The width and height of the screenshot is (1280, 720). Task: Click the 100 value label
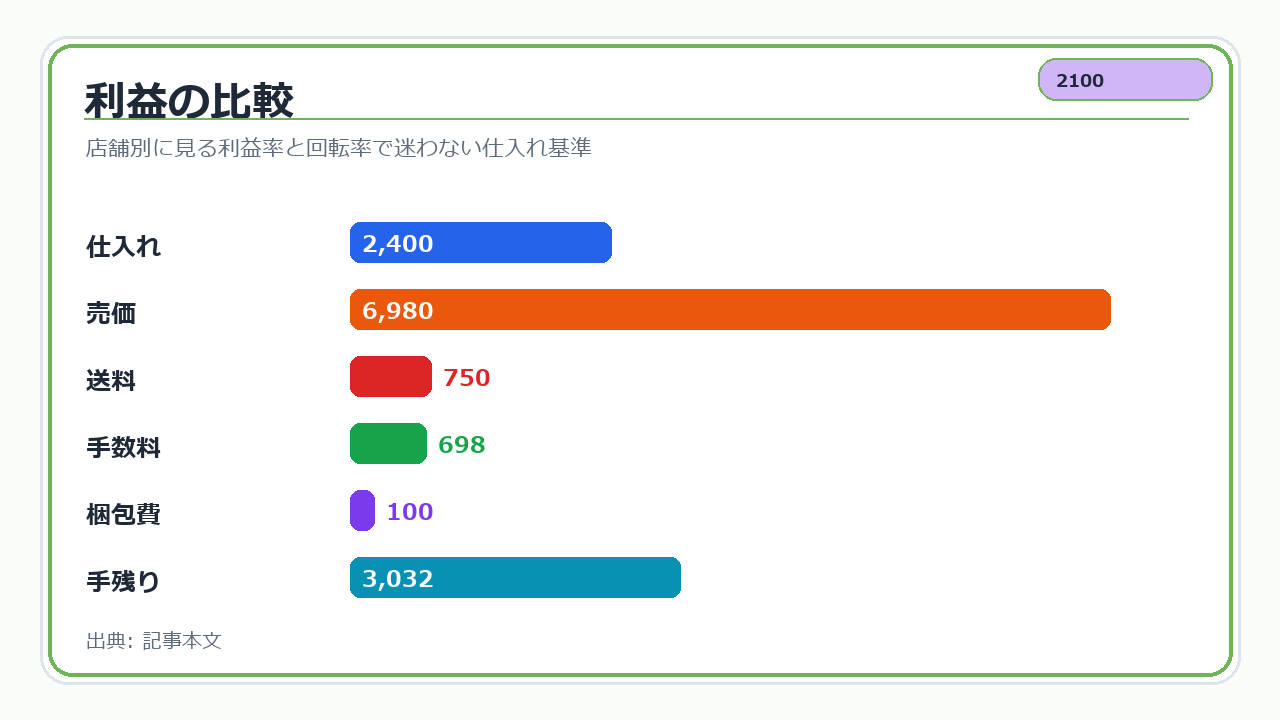tap(410, 512)
